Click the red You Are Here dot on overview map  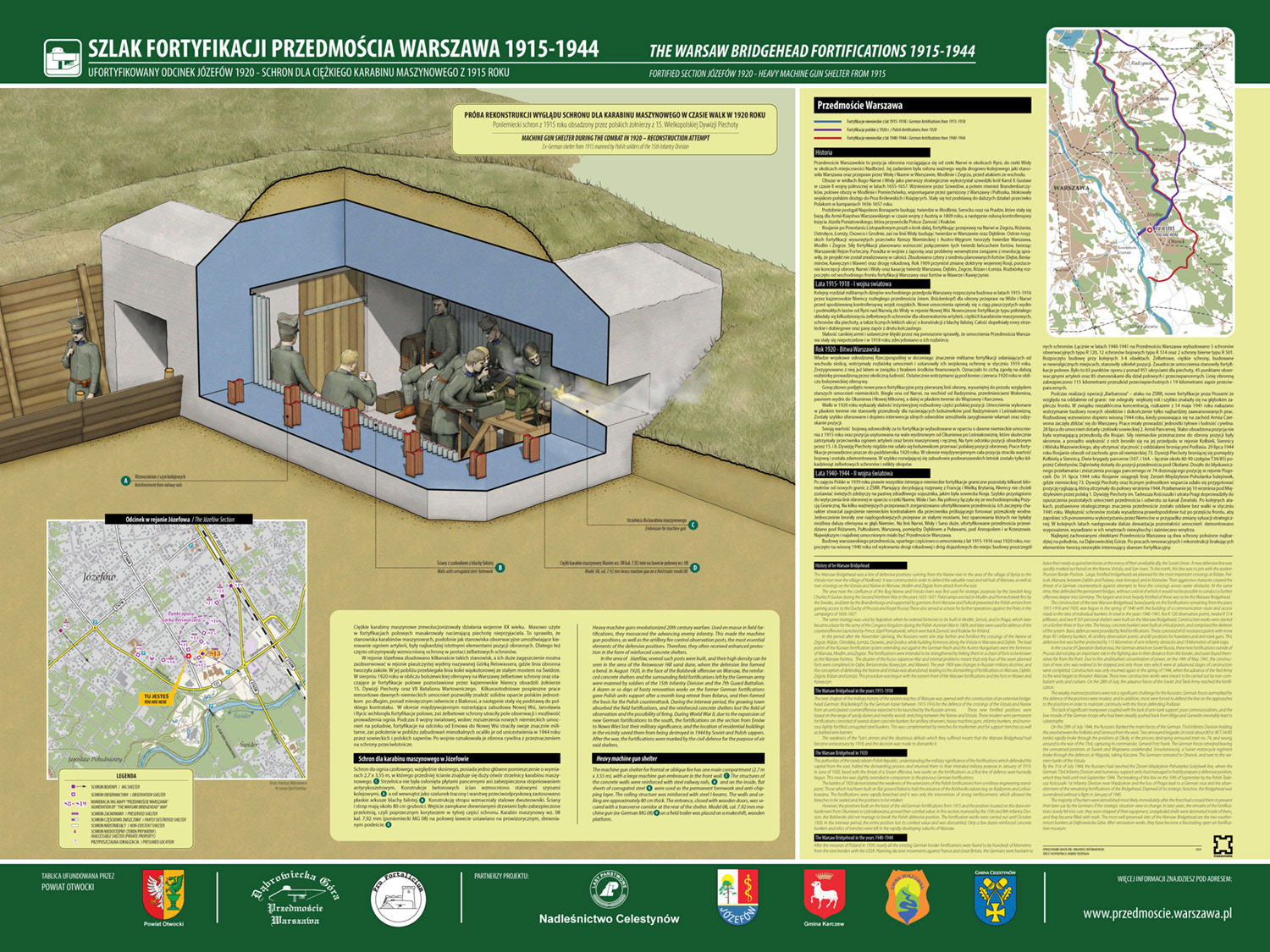click(1151, 229)
